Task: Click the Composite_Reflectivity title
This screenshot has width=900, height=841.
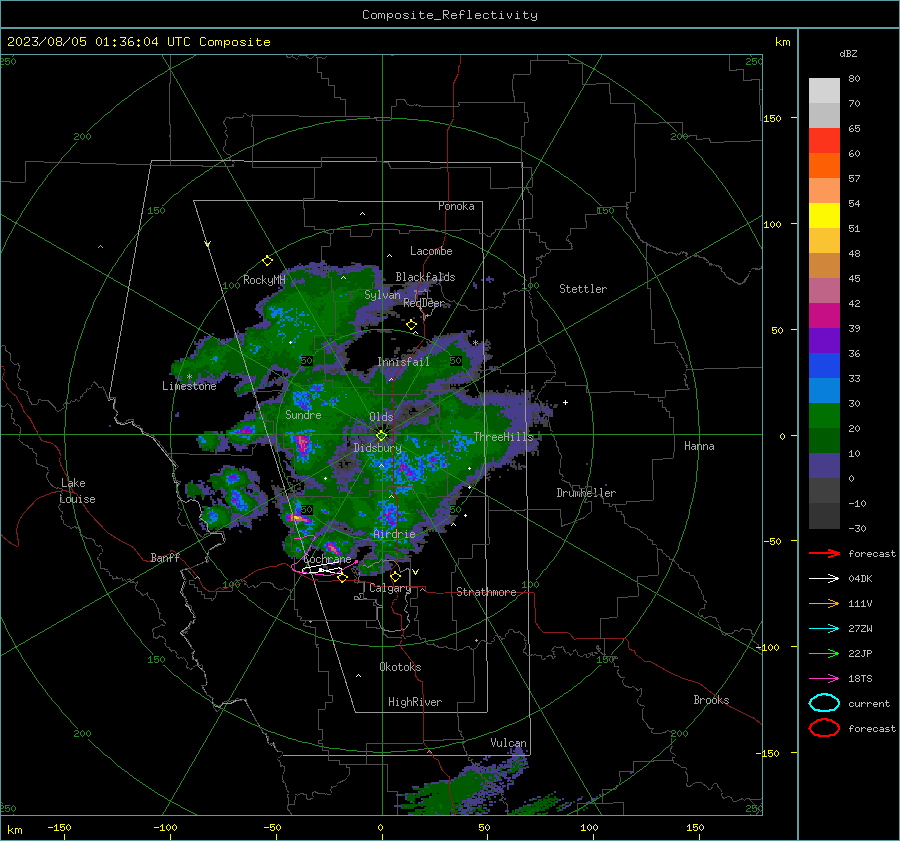Action: tap(450, 15)
